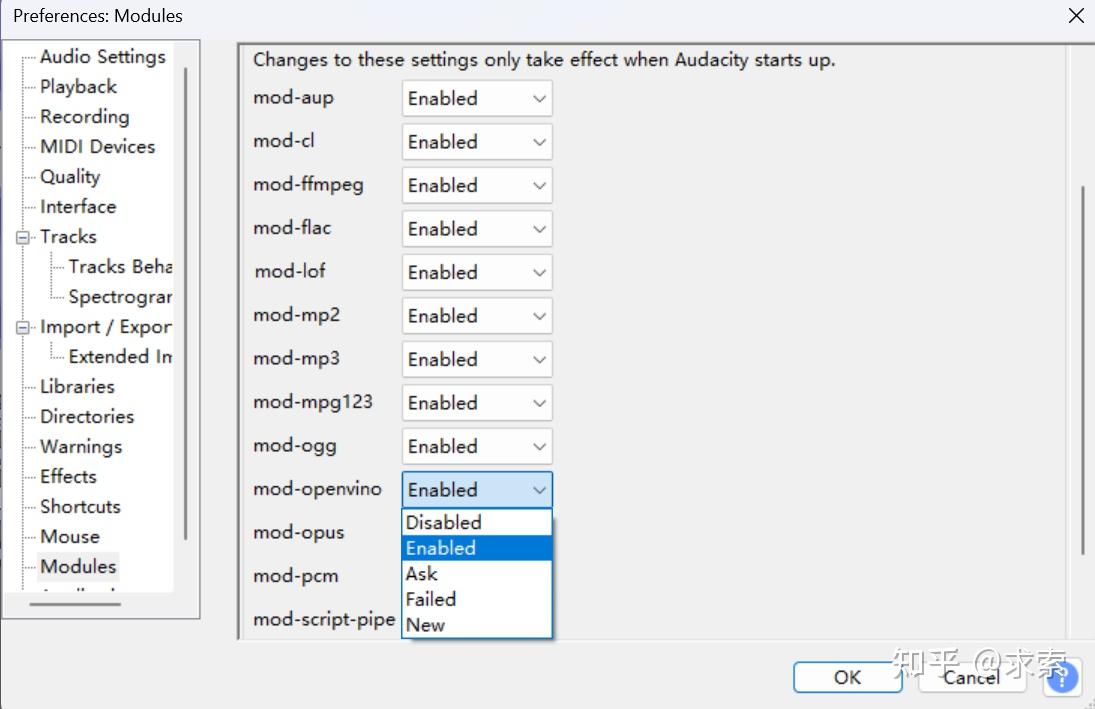This screenshot has height=709, width=1095.
Task: Open the mod-ffmpeg status dropdown
Action: point(477,186)
